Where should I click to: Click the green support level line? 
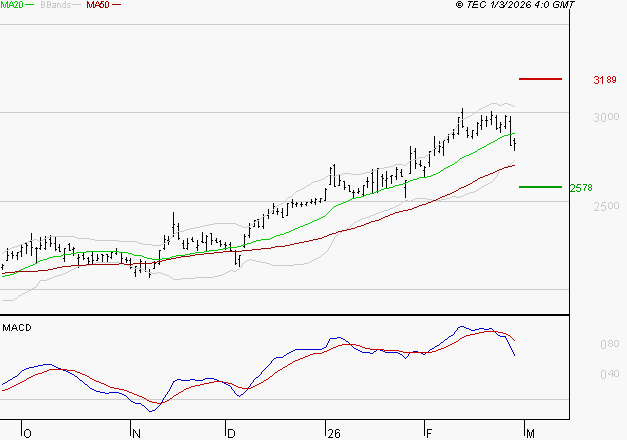point(540,187)
